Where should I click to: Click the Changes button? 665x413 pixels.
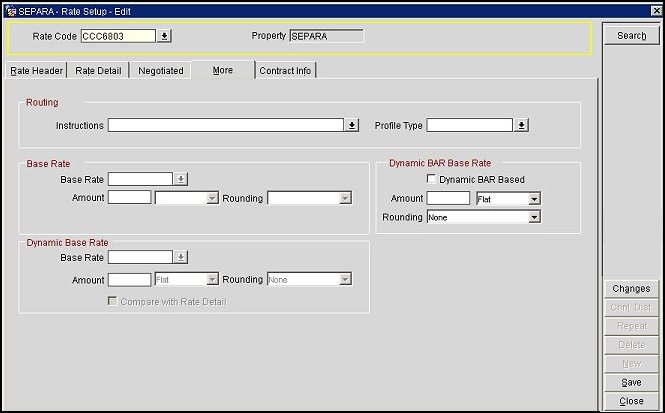click(x=631, y=288)
